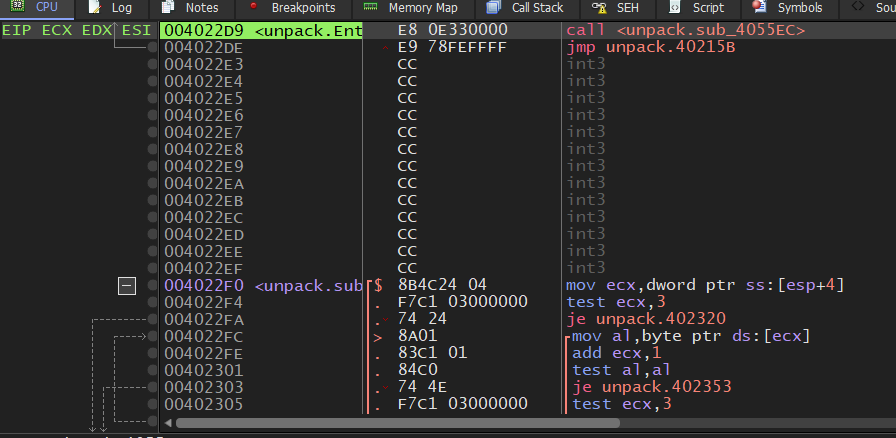Viewport: 896px width, 438px height.
Task: Click the Call Stack tab icon
Action: (493, 7)
